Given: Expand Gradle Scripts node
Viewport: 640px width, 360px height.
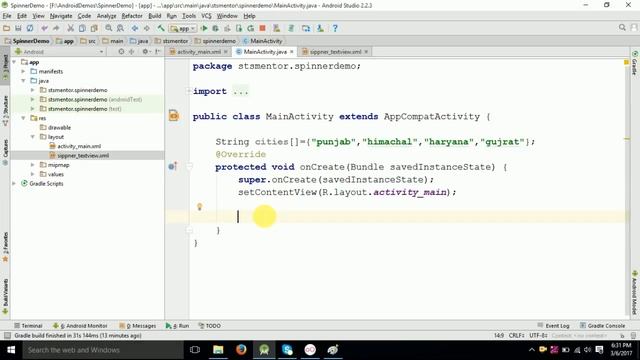Looking at the screenshot, I should click(14, 184).
